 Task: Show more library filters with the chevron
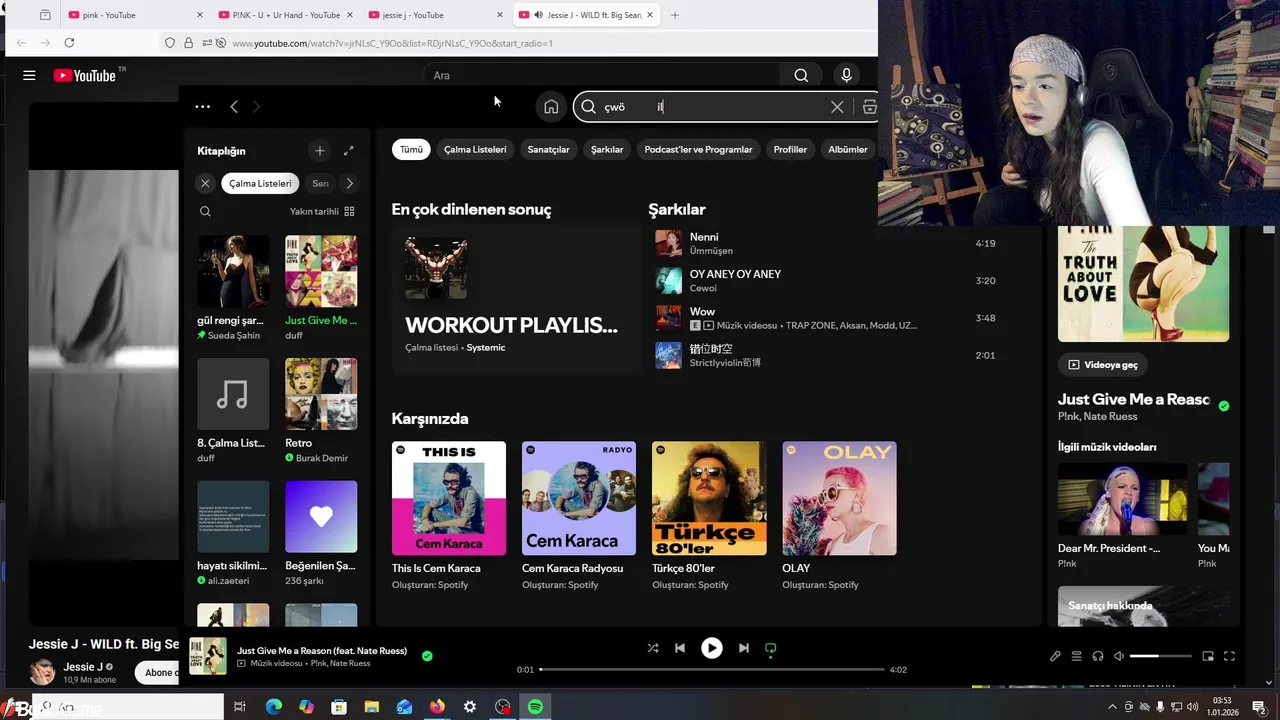[349, 183]
